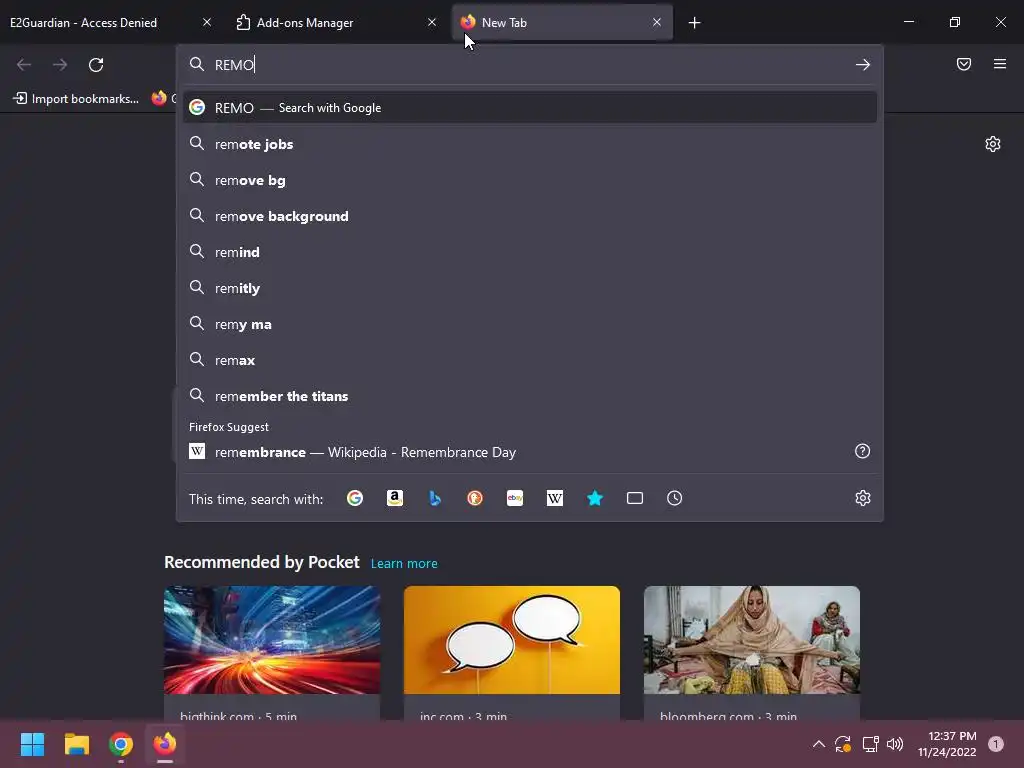Open volume control in system tray

point(895,744)
